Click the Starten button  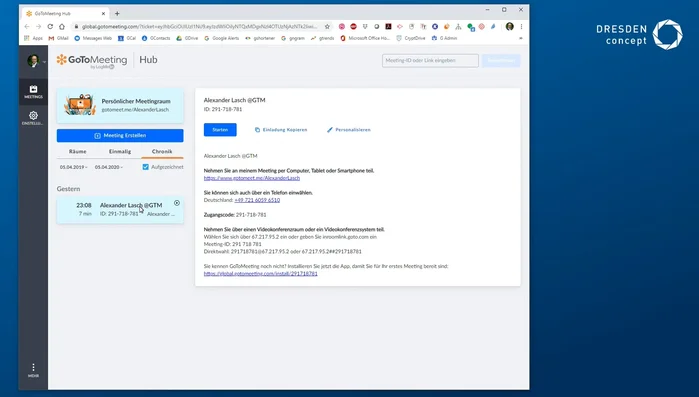click(x=220, y=130)
